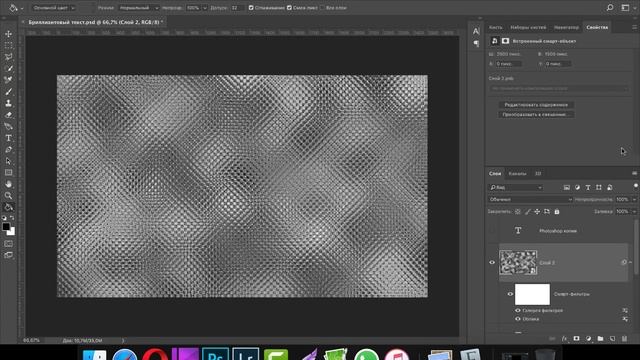This screenshot has height=360, width=640.
Task: Select the Horizontal Type tool
Action: point(8,138)
